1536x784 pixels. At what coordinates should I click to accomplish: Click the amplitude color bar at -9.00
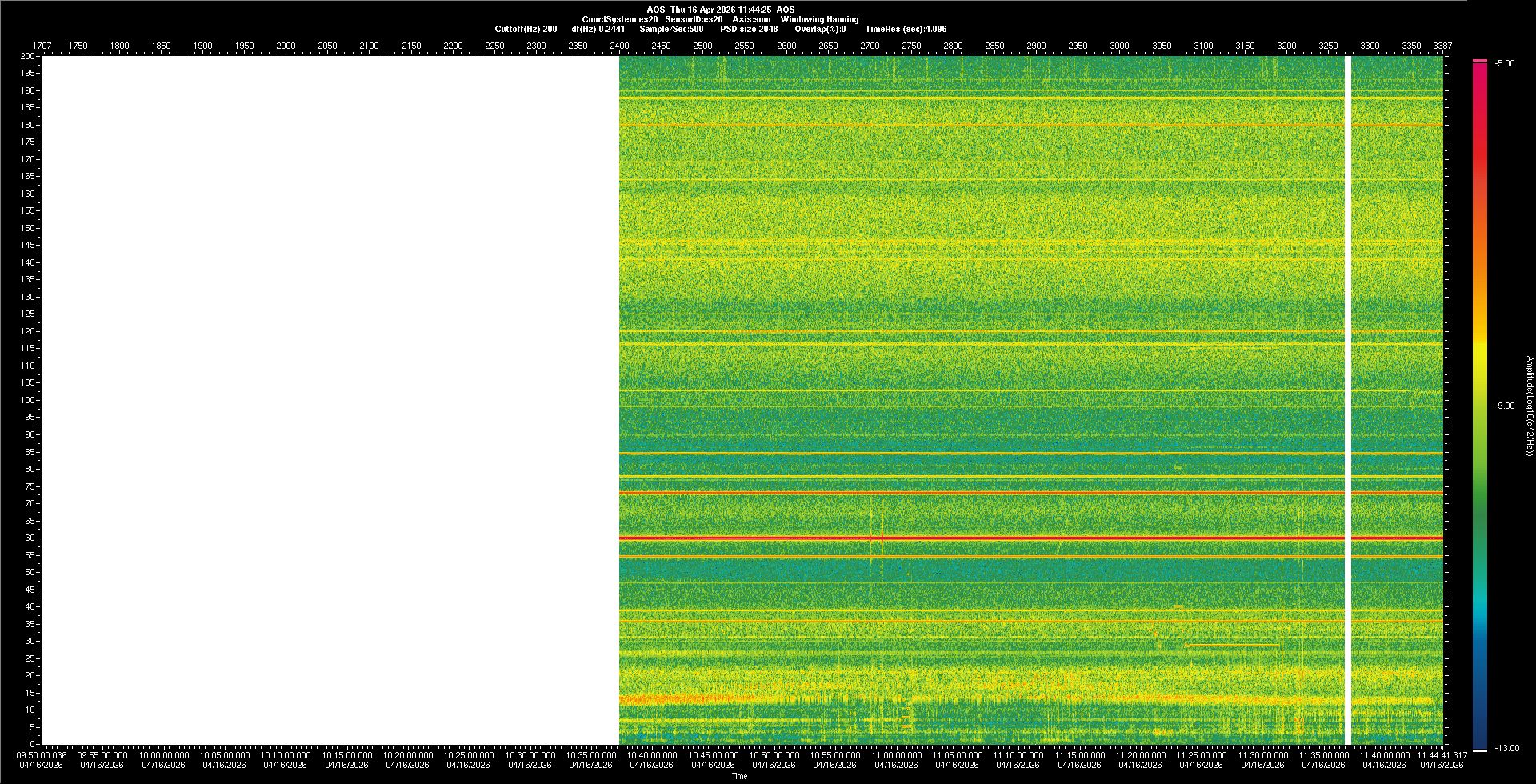(x=1480, y=406)
